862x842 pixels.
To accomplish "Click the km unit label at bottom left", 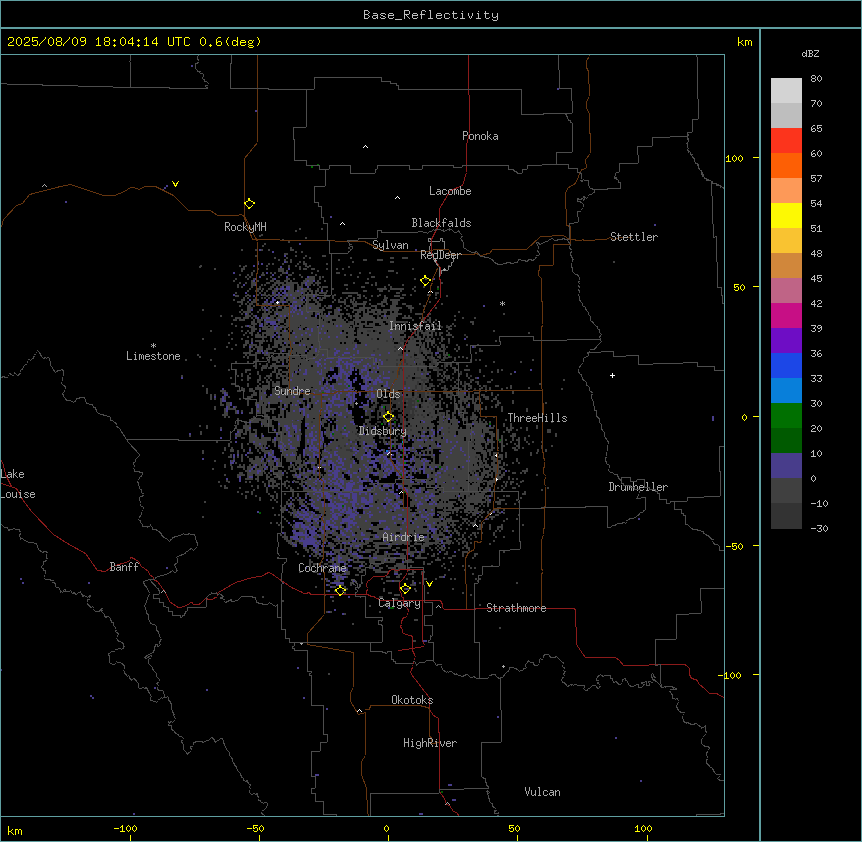I will point(15,830).
